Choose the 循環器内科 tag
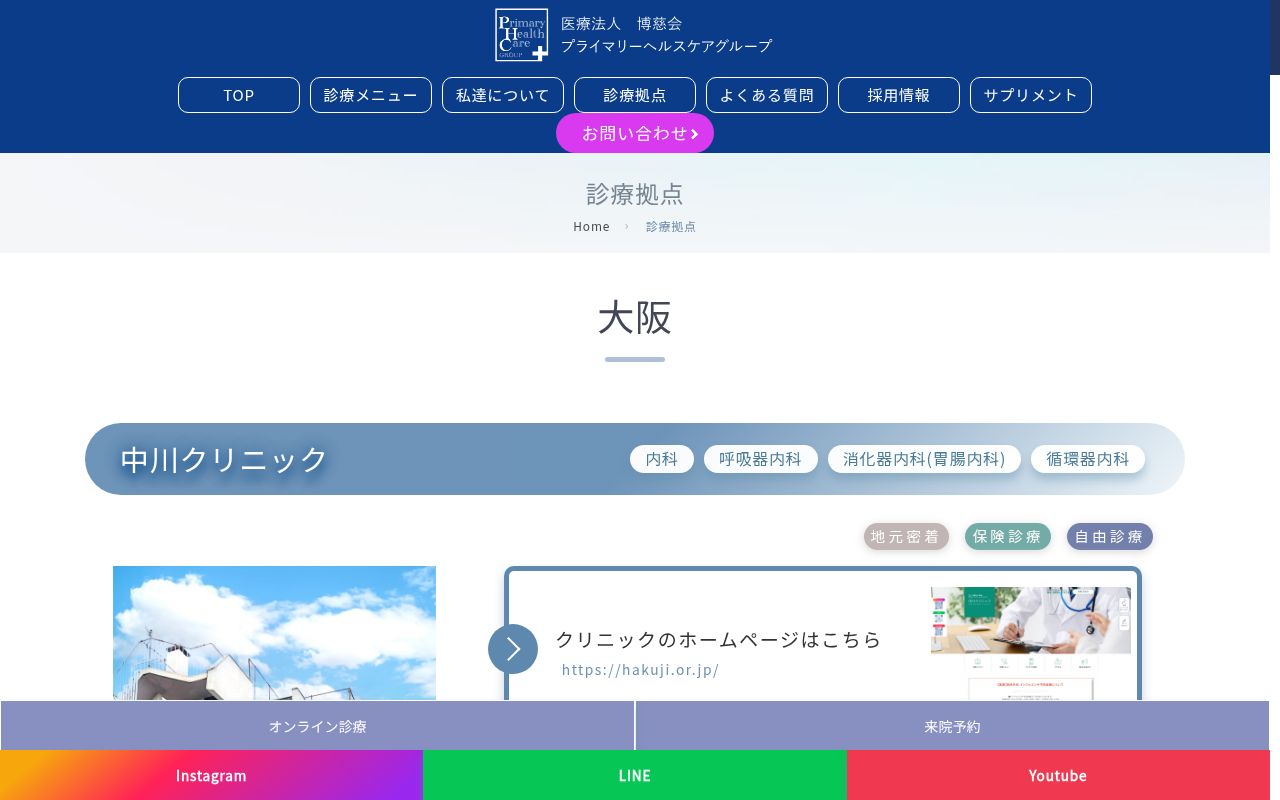Screen dimensions: 1280x800 [1088, 459]
